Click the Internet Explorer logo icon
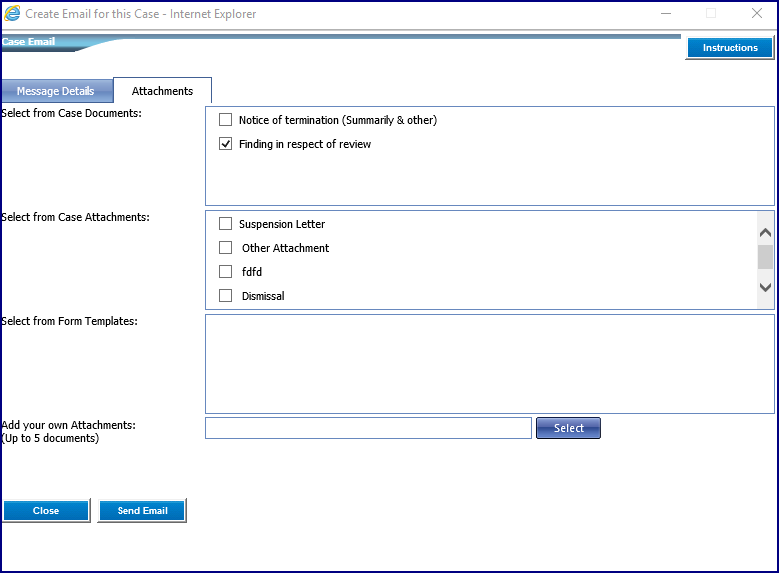 [12, 13]
